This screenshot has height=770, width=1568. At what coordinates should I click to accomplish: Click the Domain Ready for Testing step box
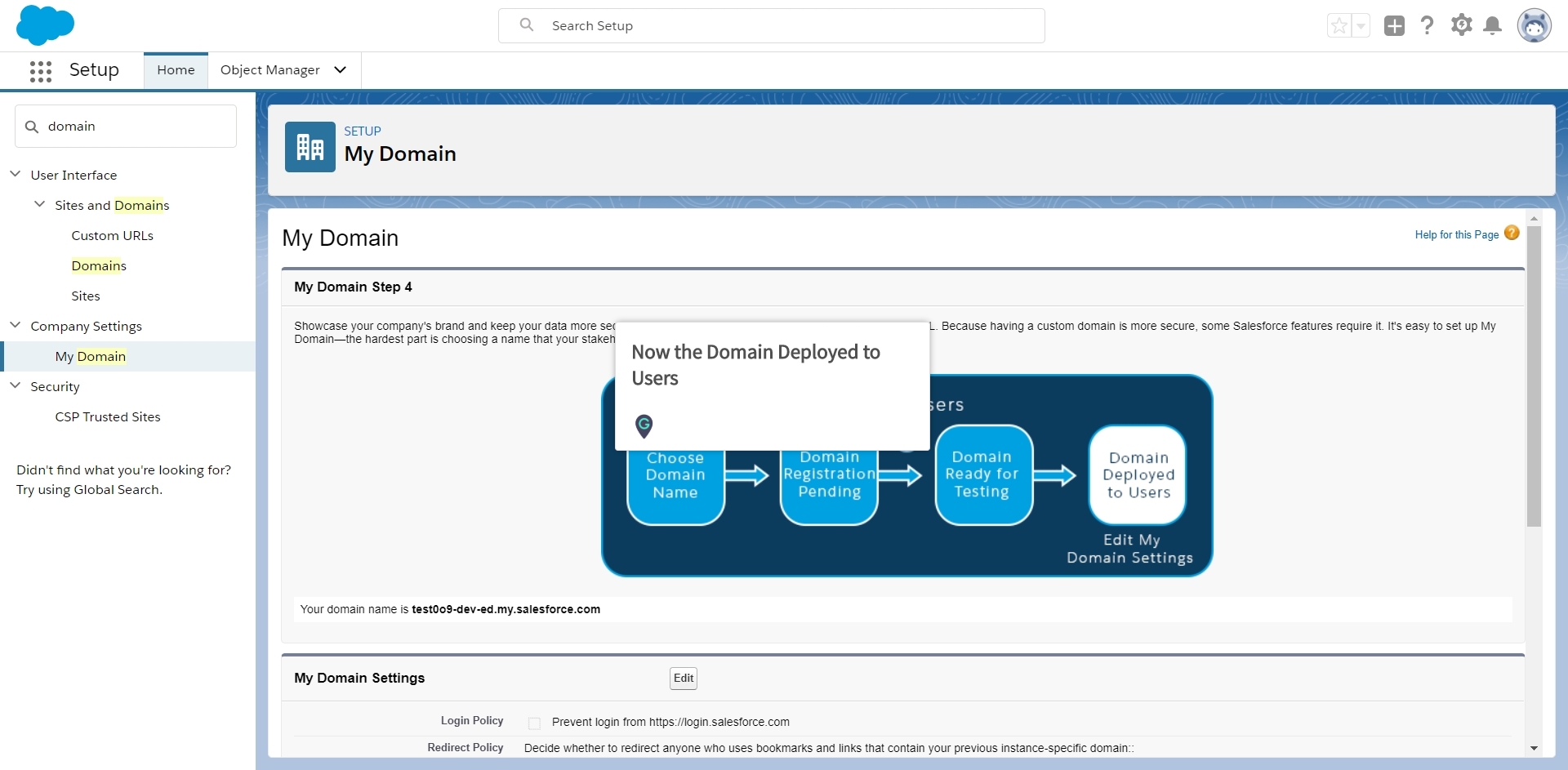tap(983, 475)
